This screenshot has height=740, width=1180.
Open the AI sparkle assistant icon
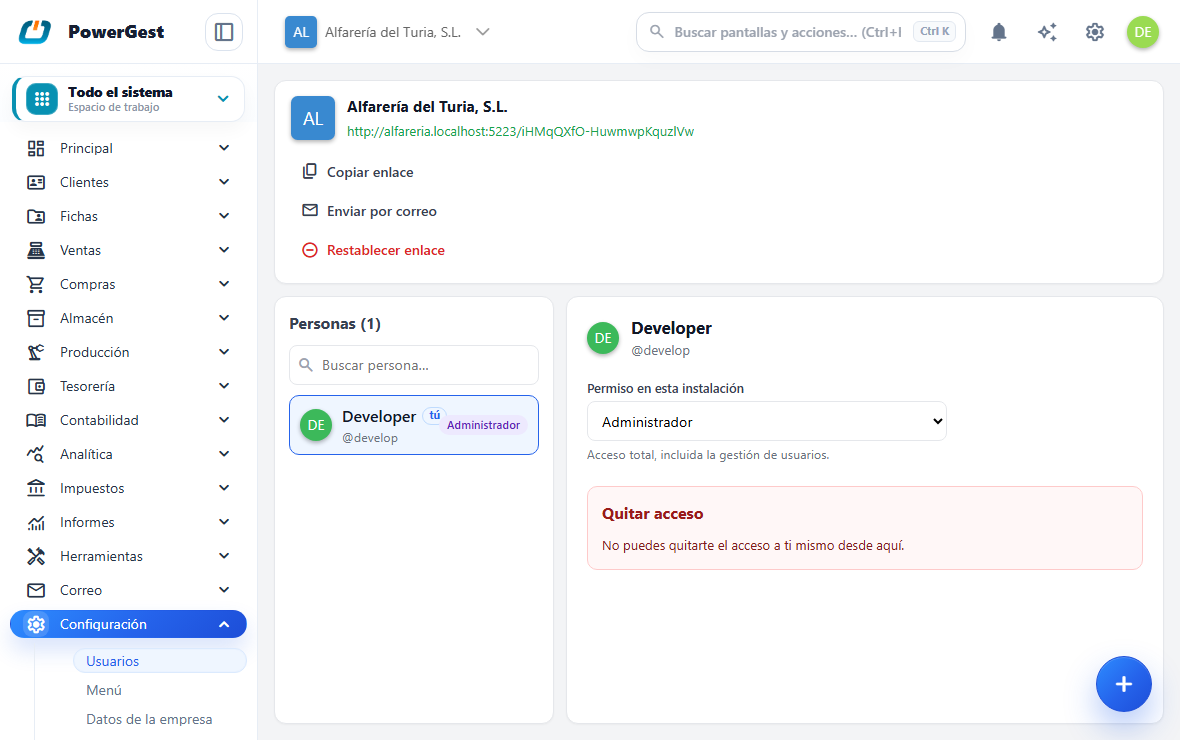pyautogui.click(x=1047, y=32)
